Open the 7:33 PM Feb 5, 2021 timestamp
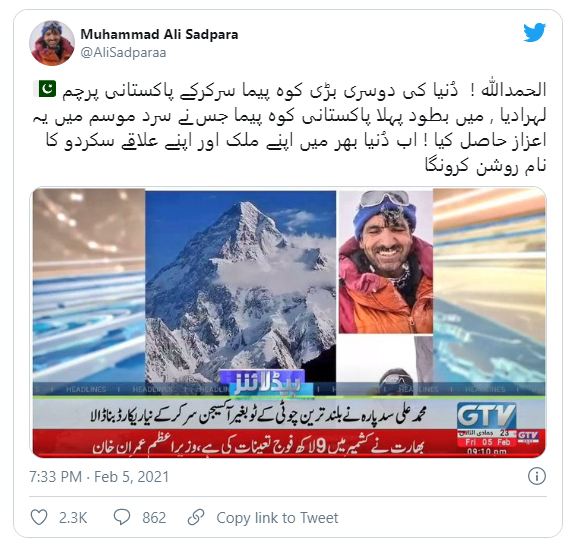Image resolution: width=569 pixels, height=547 pixels. click(x=99, y=477)
